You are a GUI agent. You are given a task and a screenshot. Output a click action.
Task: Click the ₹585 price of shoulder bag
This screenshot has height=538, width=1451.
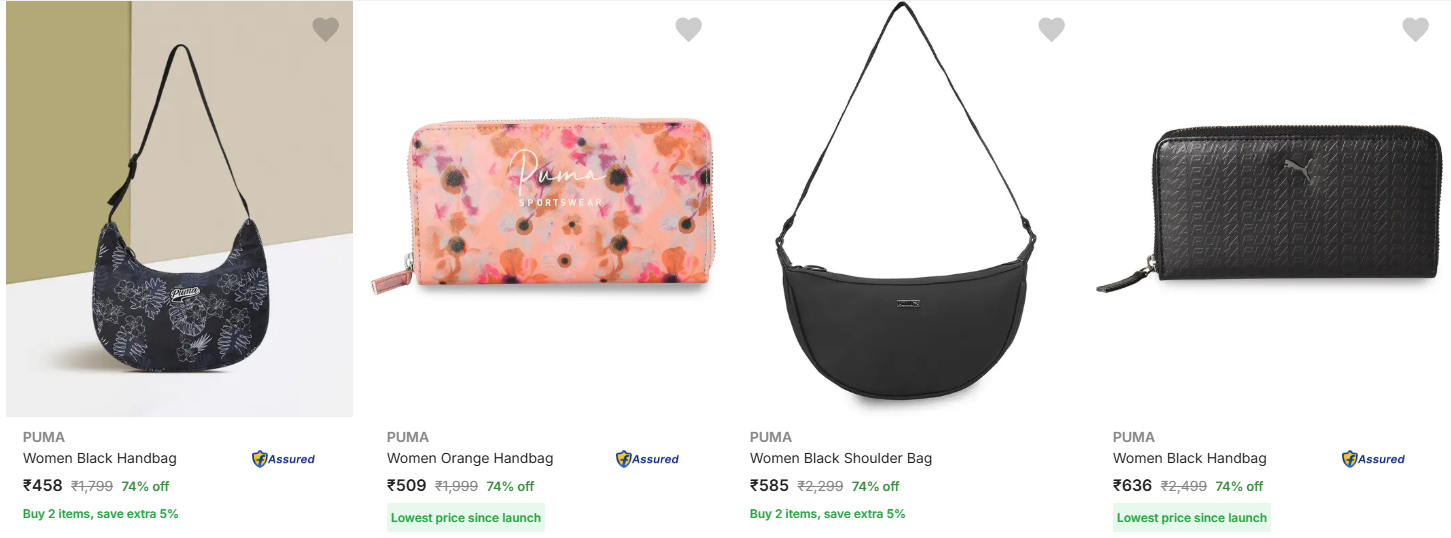coord(770,486)
